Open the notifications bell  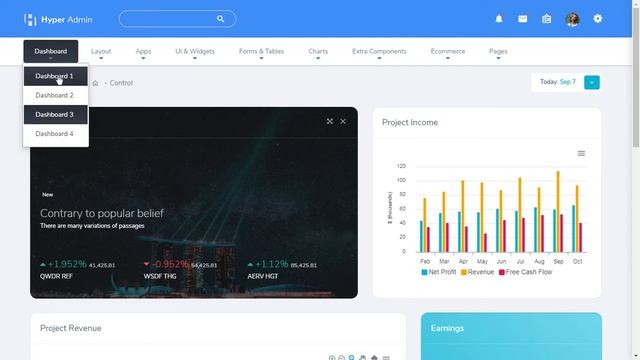[499, 19]
